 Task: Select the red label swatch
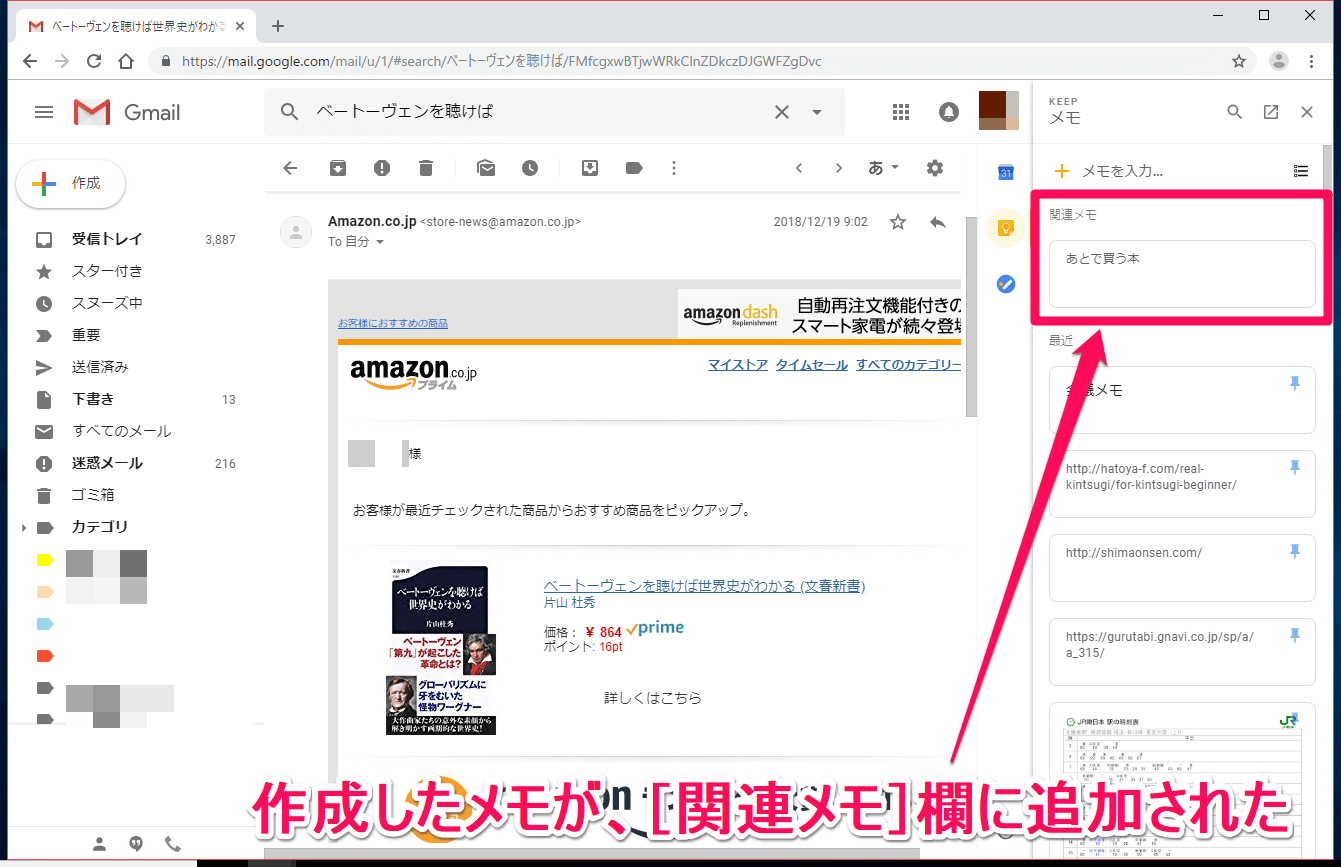pos(44,656)
